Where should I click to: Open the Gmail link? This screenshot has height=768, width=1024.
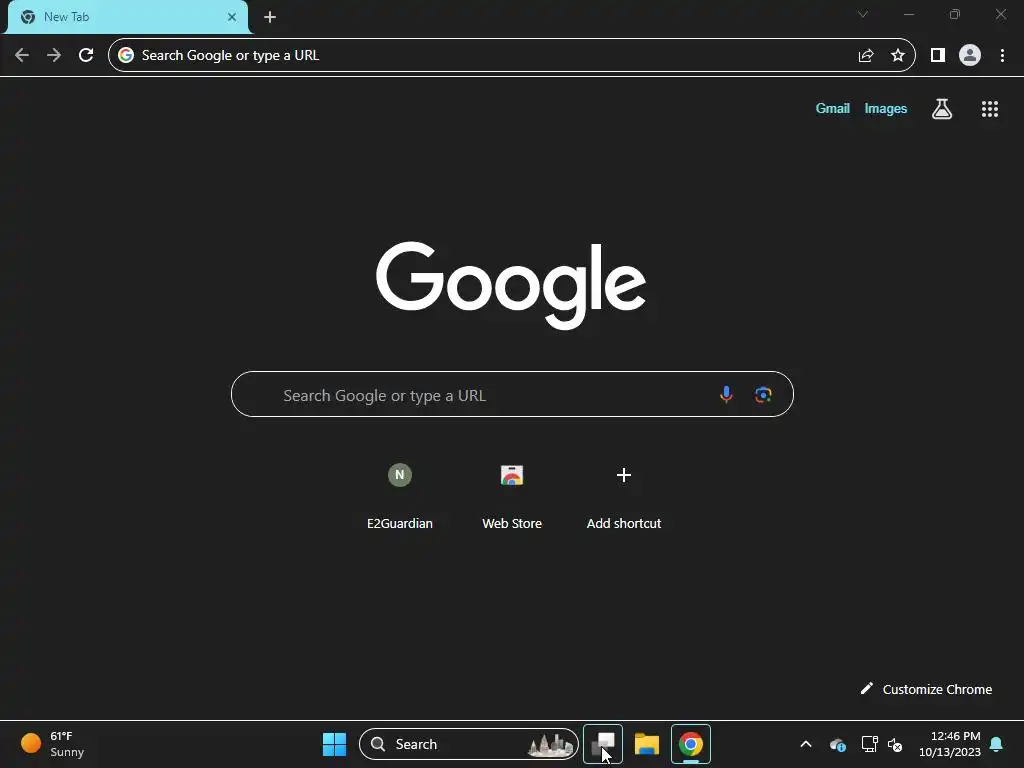pyautogui.click(x=833, y=108)
